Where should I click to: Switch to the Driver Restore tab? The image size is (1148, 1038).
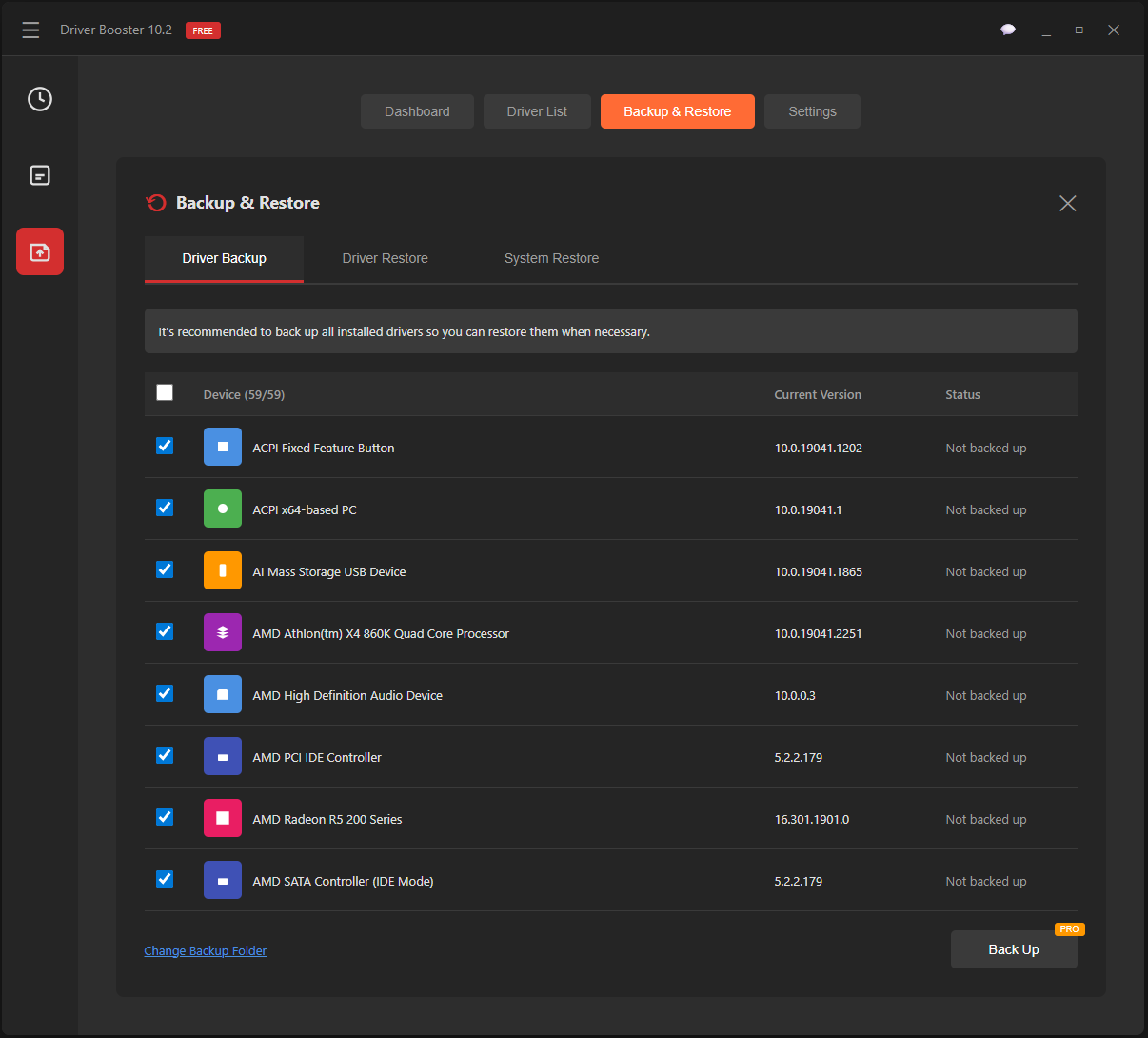[385, 257]
